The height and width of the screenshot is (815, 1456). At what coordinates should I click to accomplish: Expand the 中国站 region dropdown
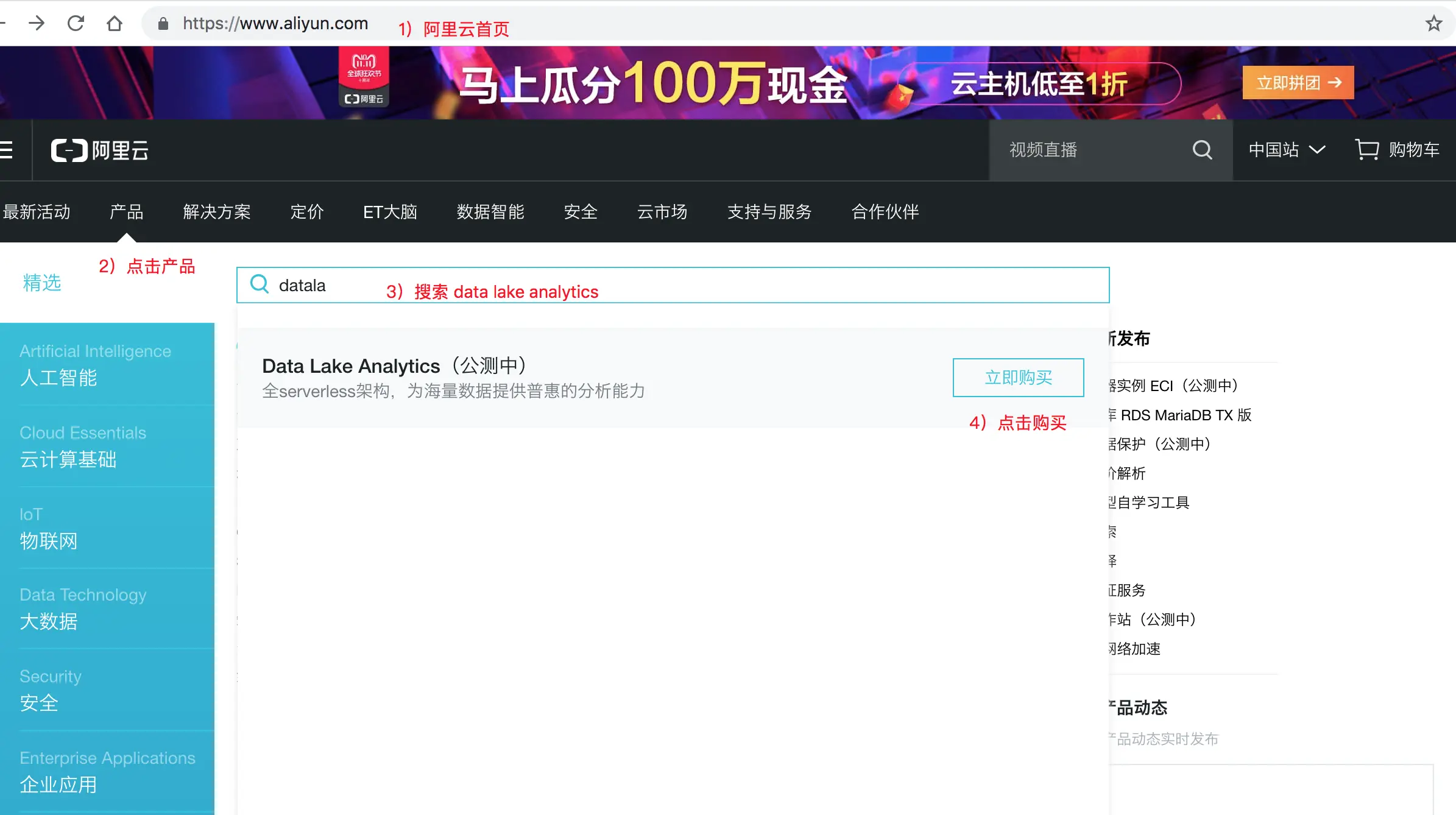click(x=1287, y=150)
